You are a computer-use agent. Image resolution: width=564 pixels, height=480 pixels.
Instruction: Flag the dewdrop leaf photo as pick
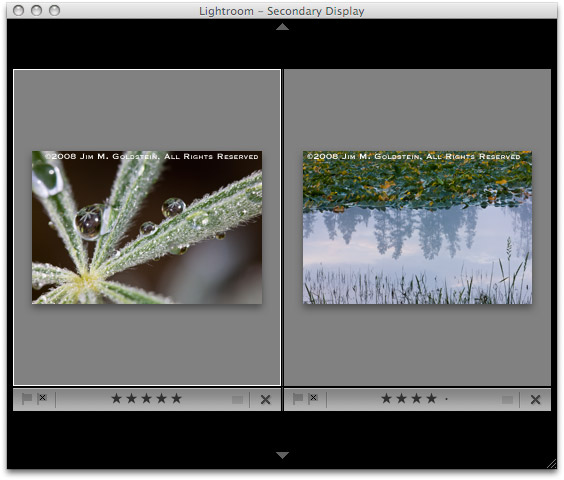27,399
